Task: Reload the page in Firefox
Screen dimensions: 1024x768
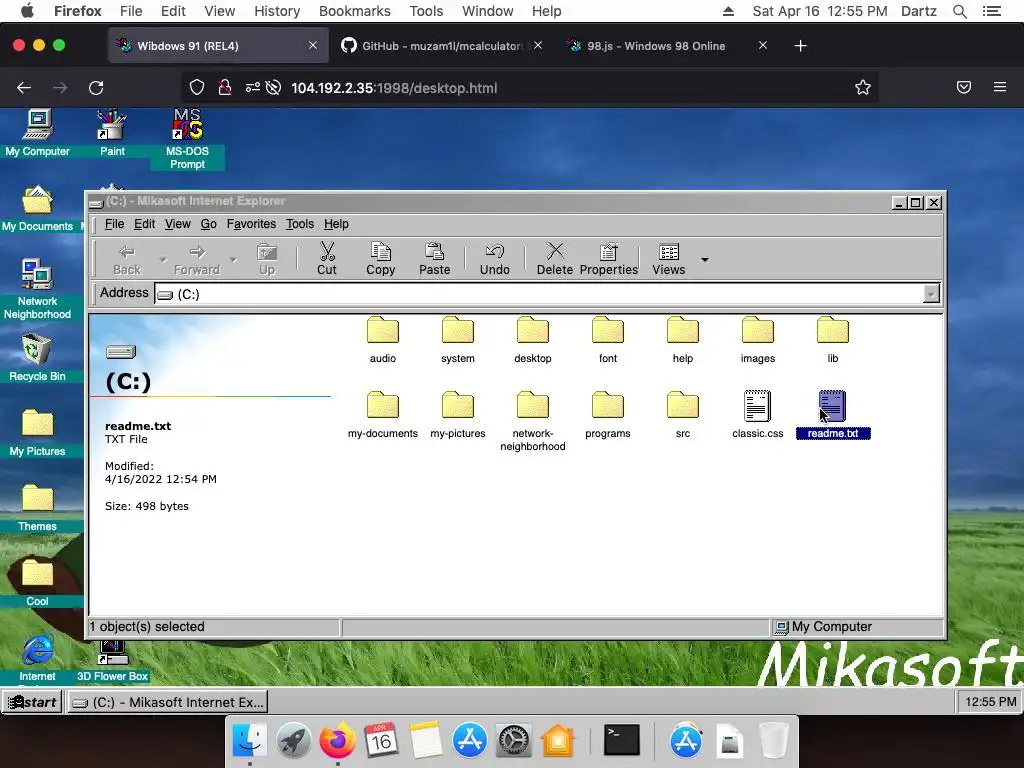Action: (96, 88)
